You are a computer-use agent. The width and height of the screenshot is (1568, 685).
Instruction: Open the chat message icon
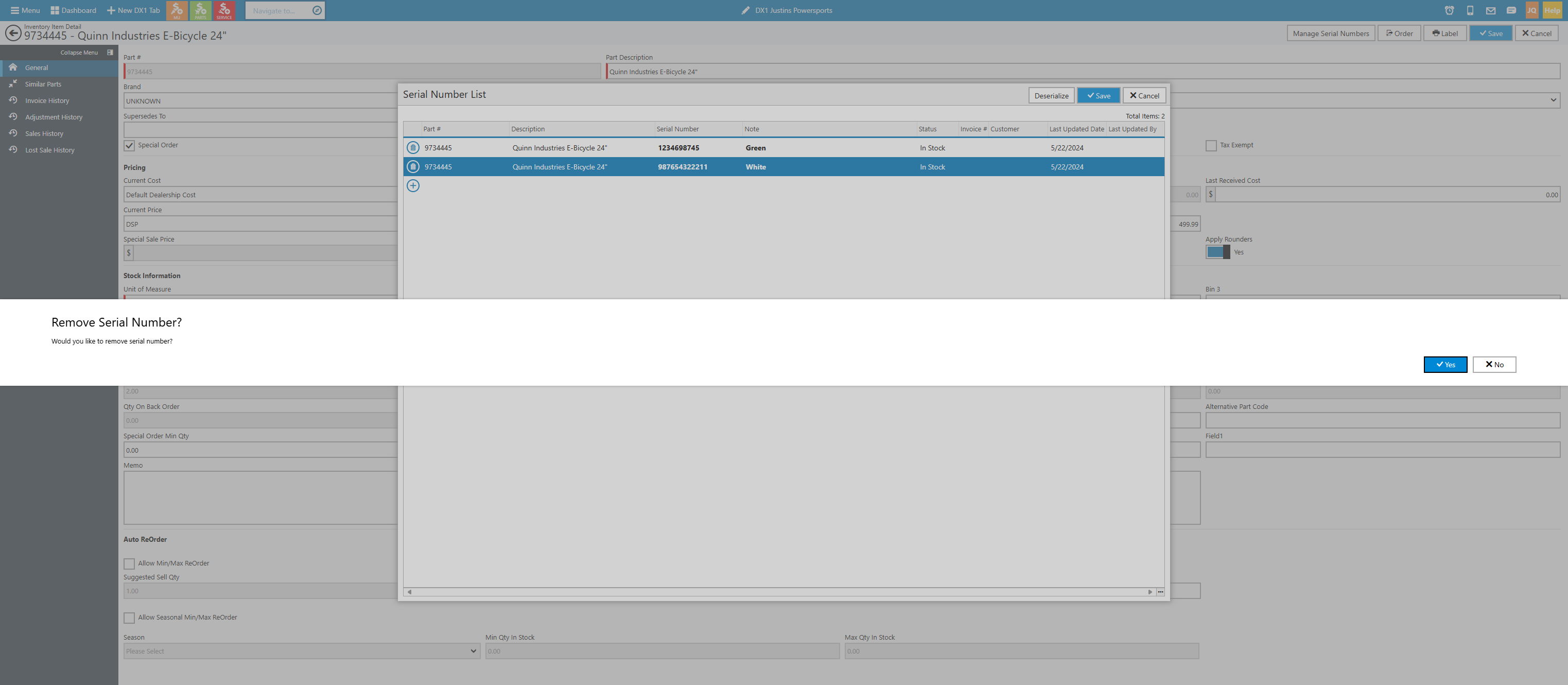(1511, 10)
